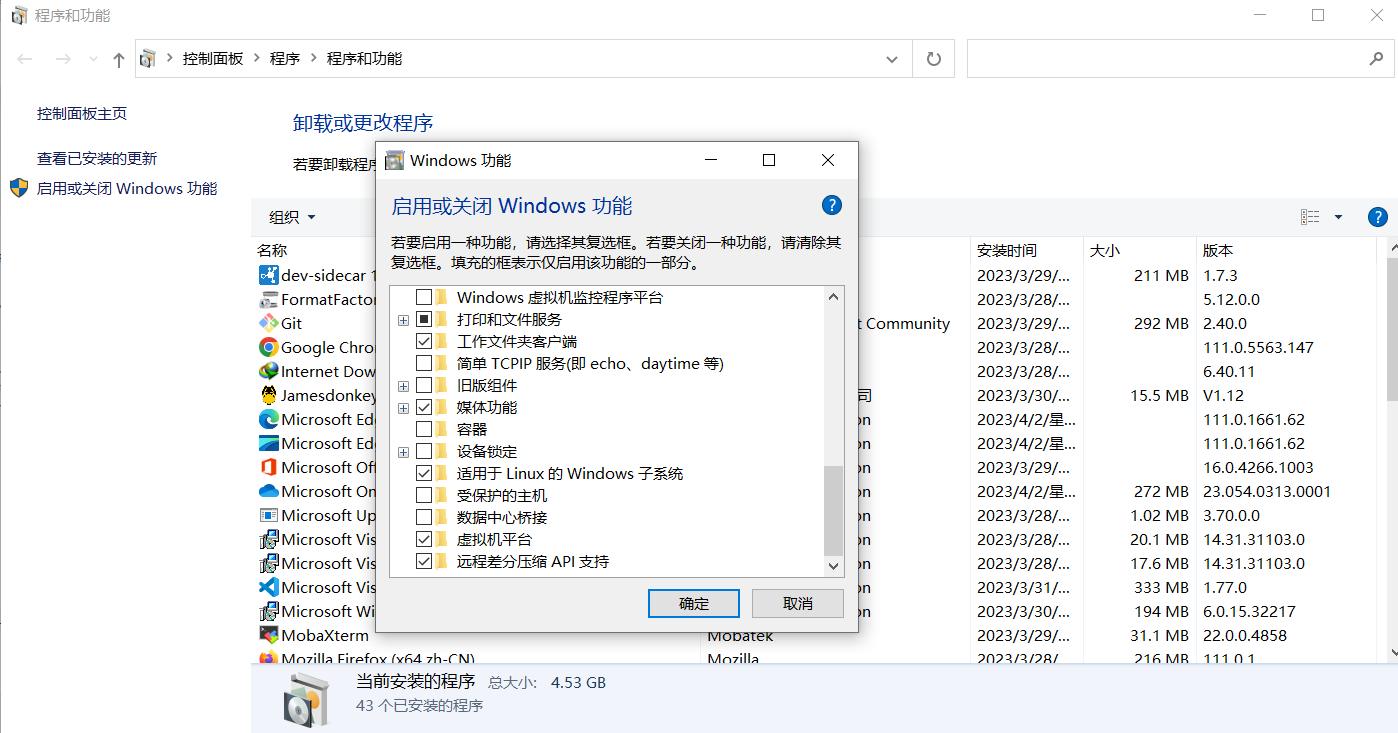
Task: Select the Git icon in the program list
Action: [x=268, y=323]
